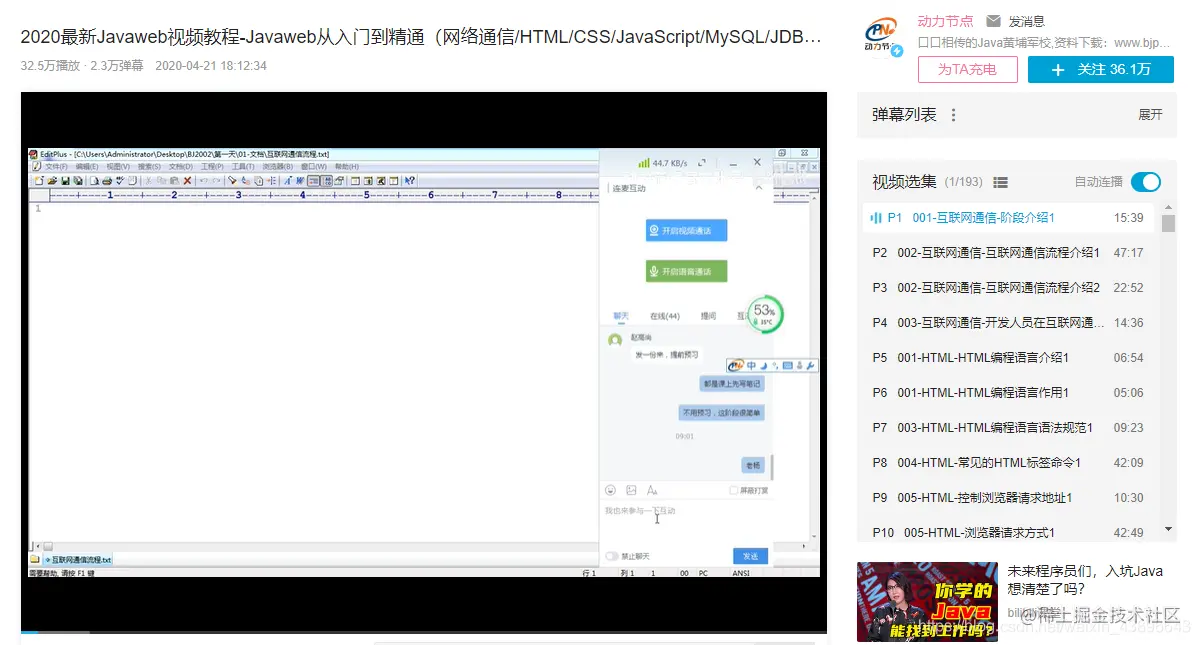Image resolution: width=1200 pixels, height=645 pixels.
Task: Click the popout icon beside network speed
Action: coord(703,162)
